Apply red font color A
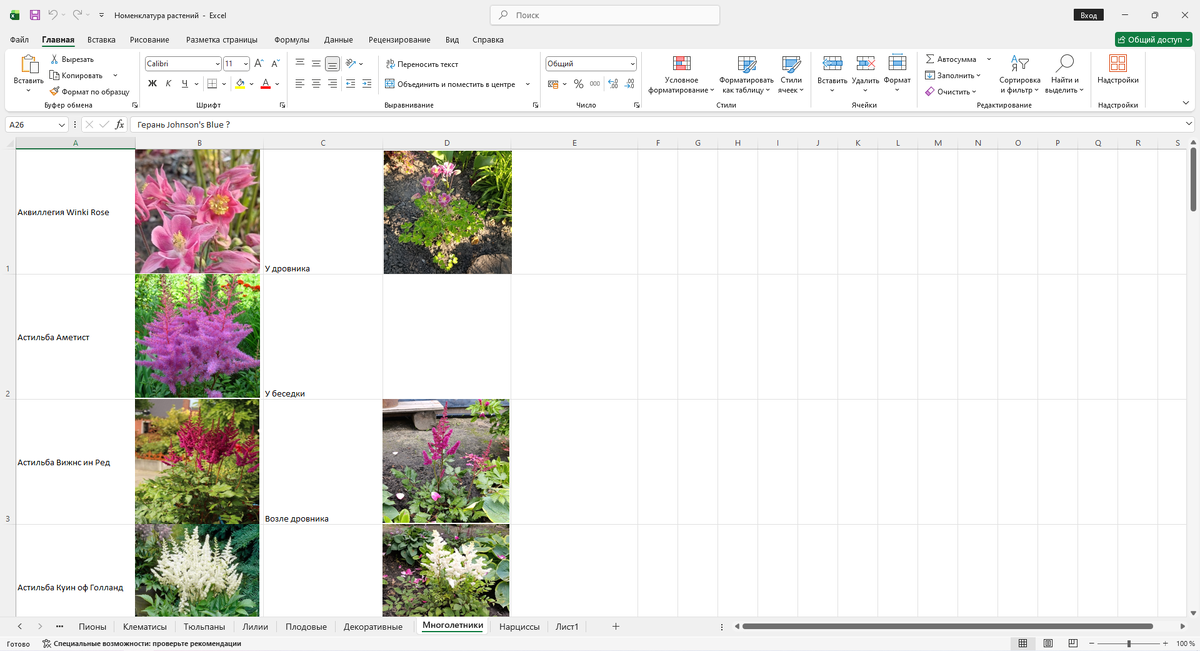The width and height of the screenshot is (1200, 651). (266, 84)
